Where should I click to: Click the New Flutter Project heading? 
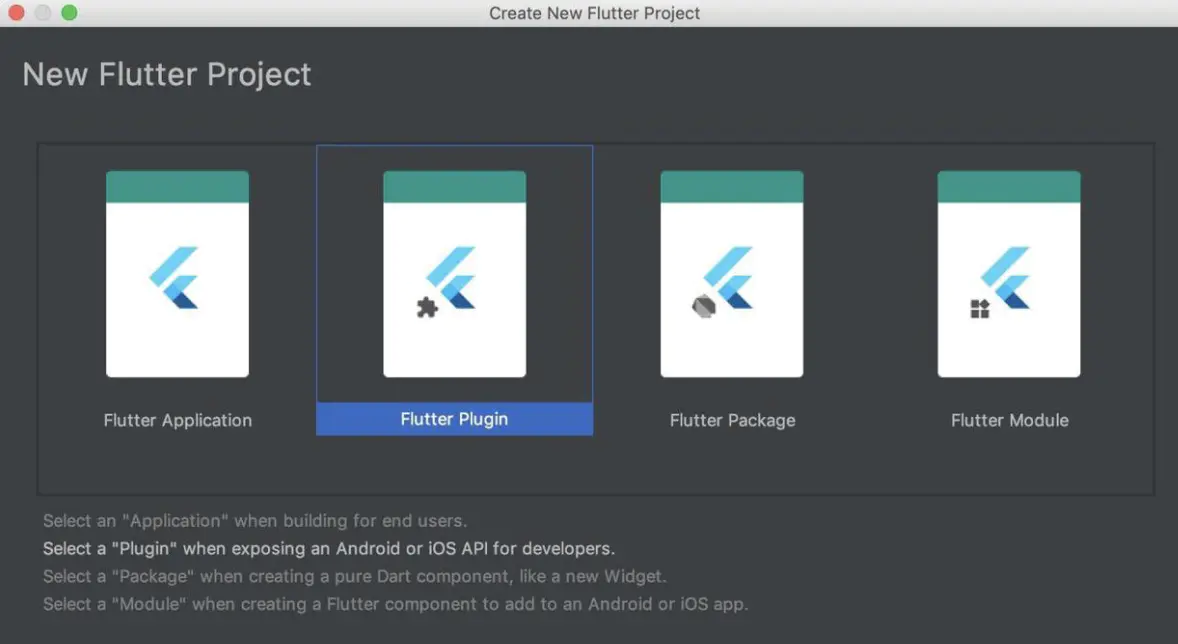(167, 74)
